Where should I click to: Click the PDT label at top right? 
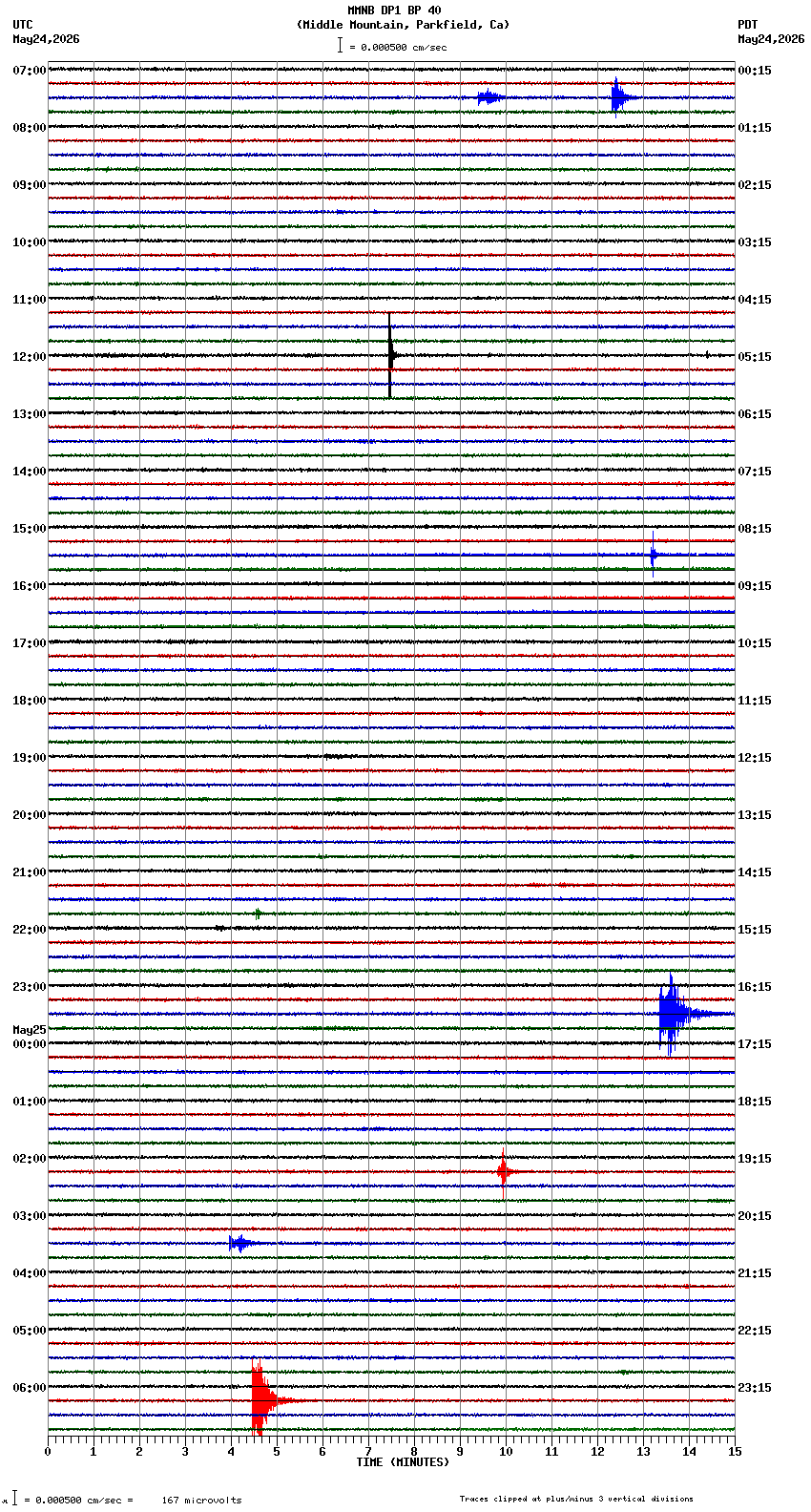pos(747,25)
